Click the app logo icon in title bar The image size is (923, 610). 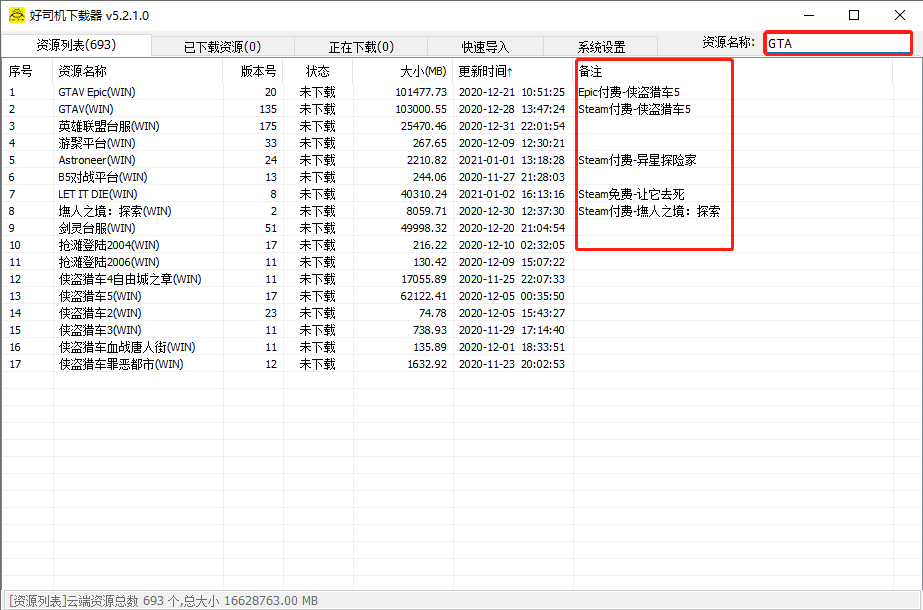click(17, 15)
